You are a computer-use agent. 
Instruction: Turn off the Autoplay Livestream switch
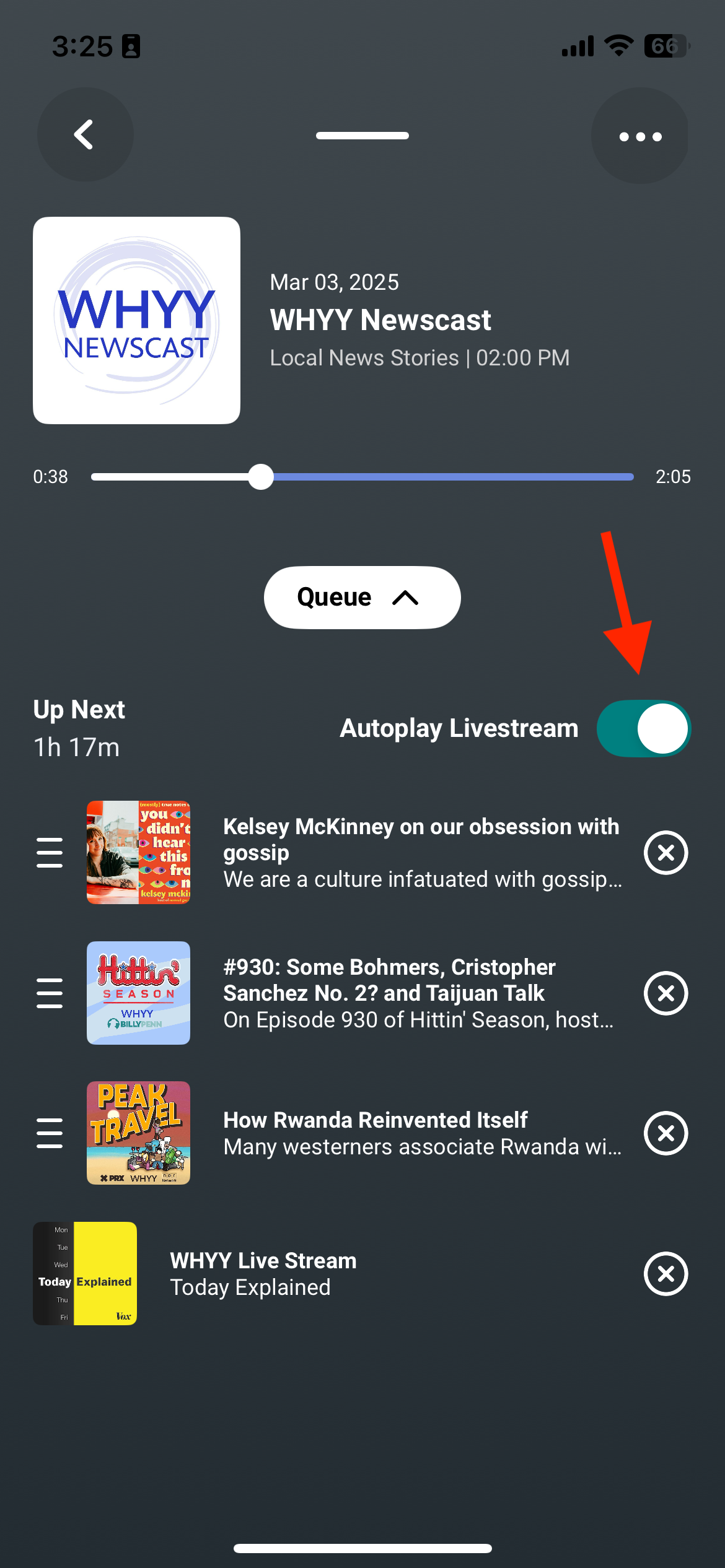[x=643, y=728]
